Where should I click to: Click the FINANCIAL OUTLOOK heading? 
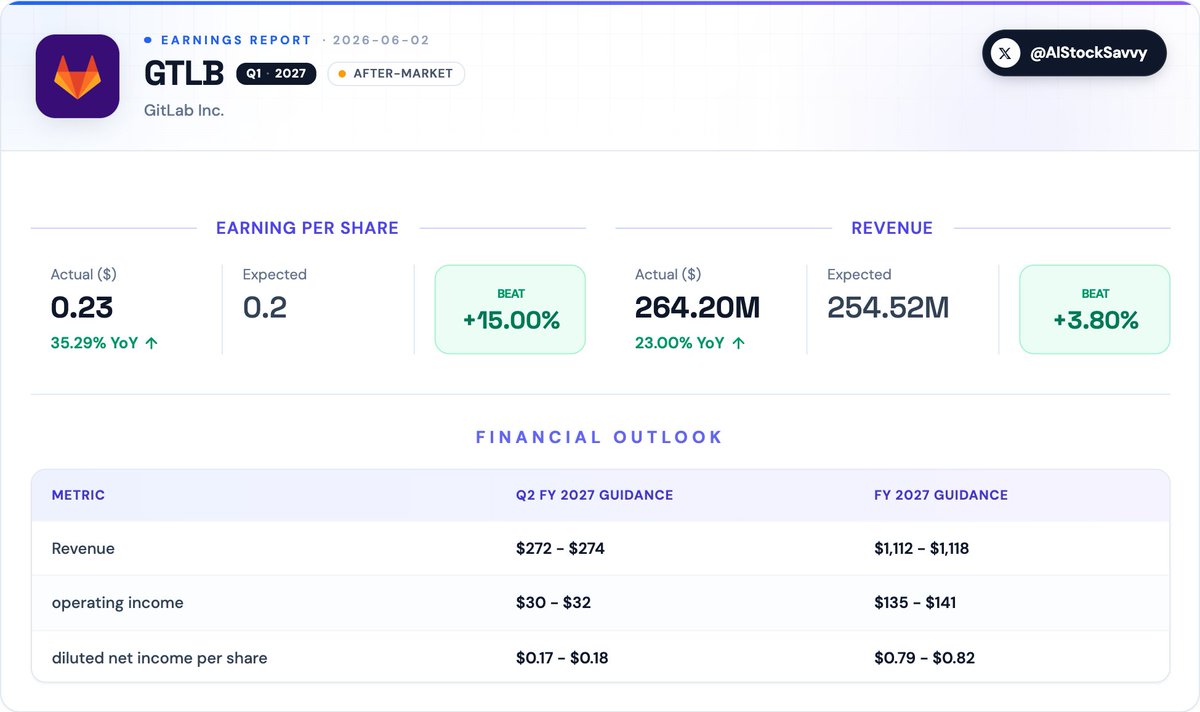(x=600, y=437)
